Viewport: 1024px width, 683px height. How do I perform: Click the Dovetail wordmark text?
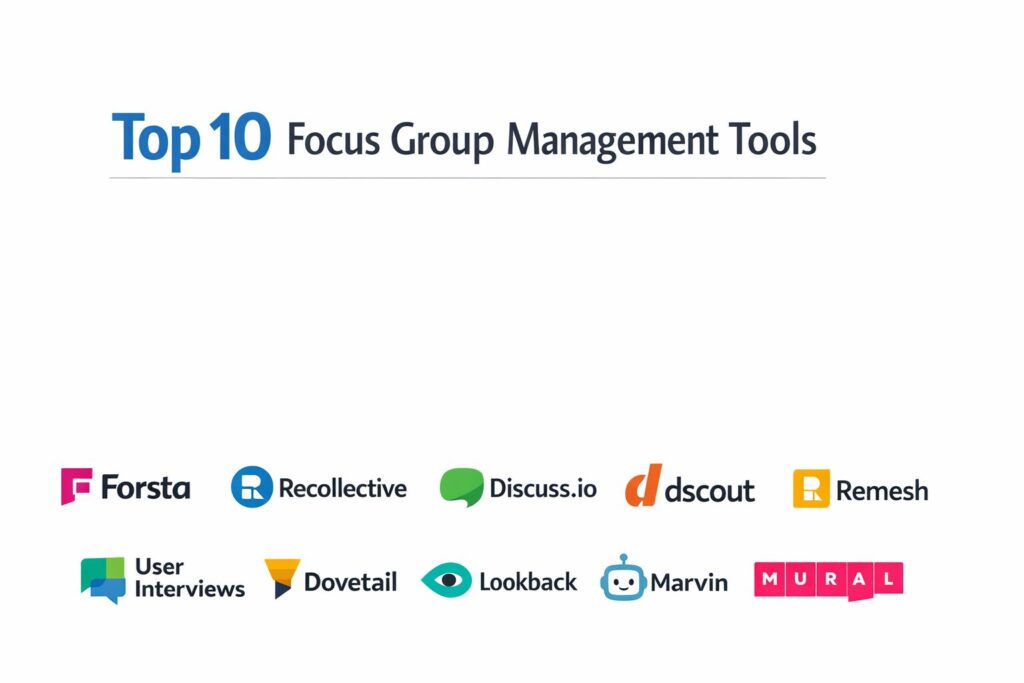click(350, 581)
